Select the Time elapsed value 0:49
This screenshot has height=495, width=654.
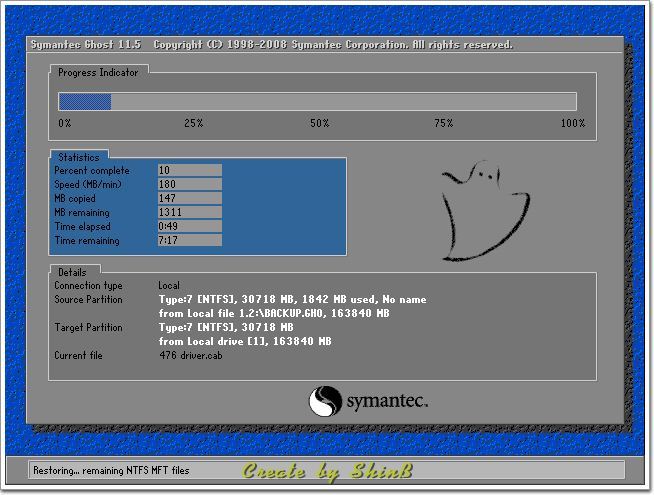(190, 226)
